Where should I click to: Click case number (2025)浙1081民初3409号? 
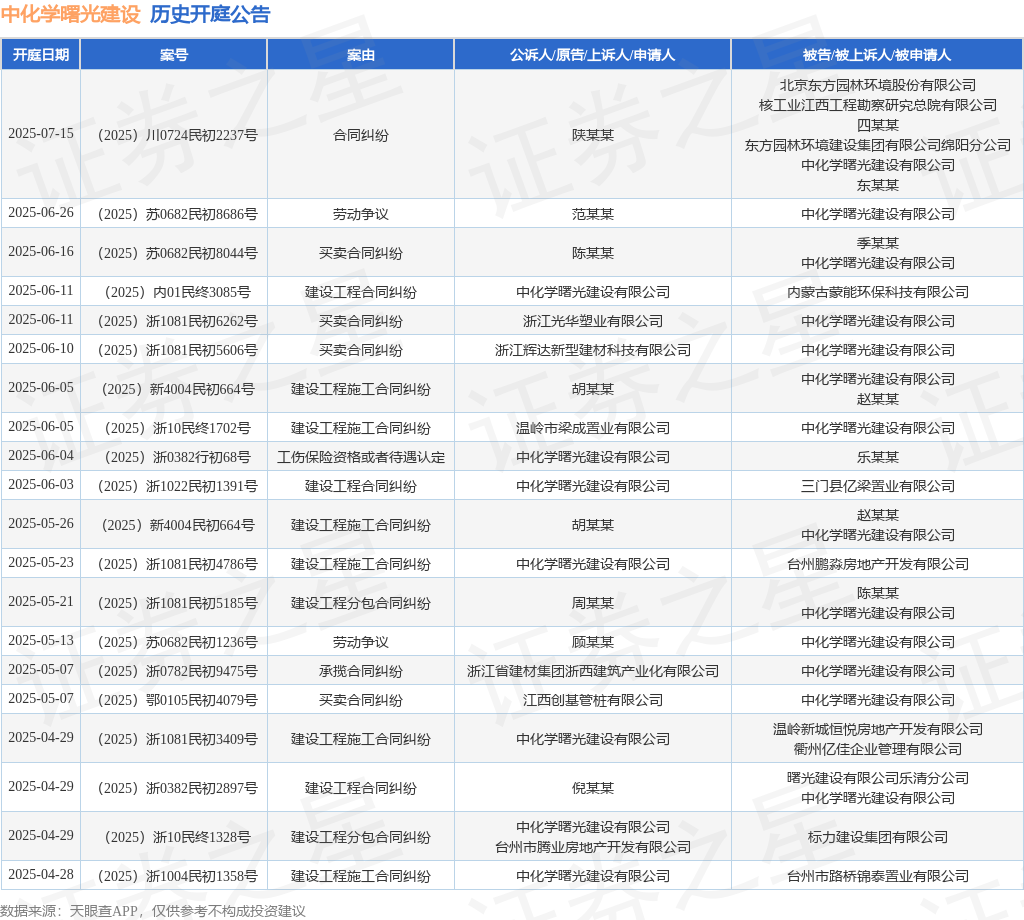pos(178,739)
